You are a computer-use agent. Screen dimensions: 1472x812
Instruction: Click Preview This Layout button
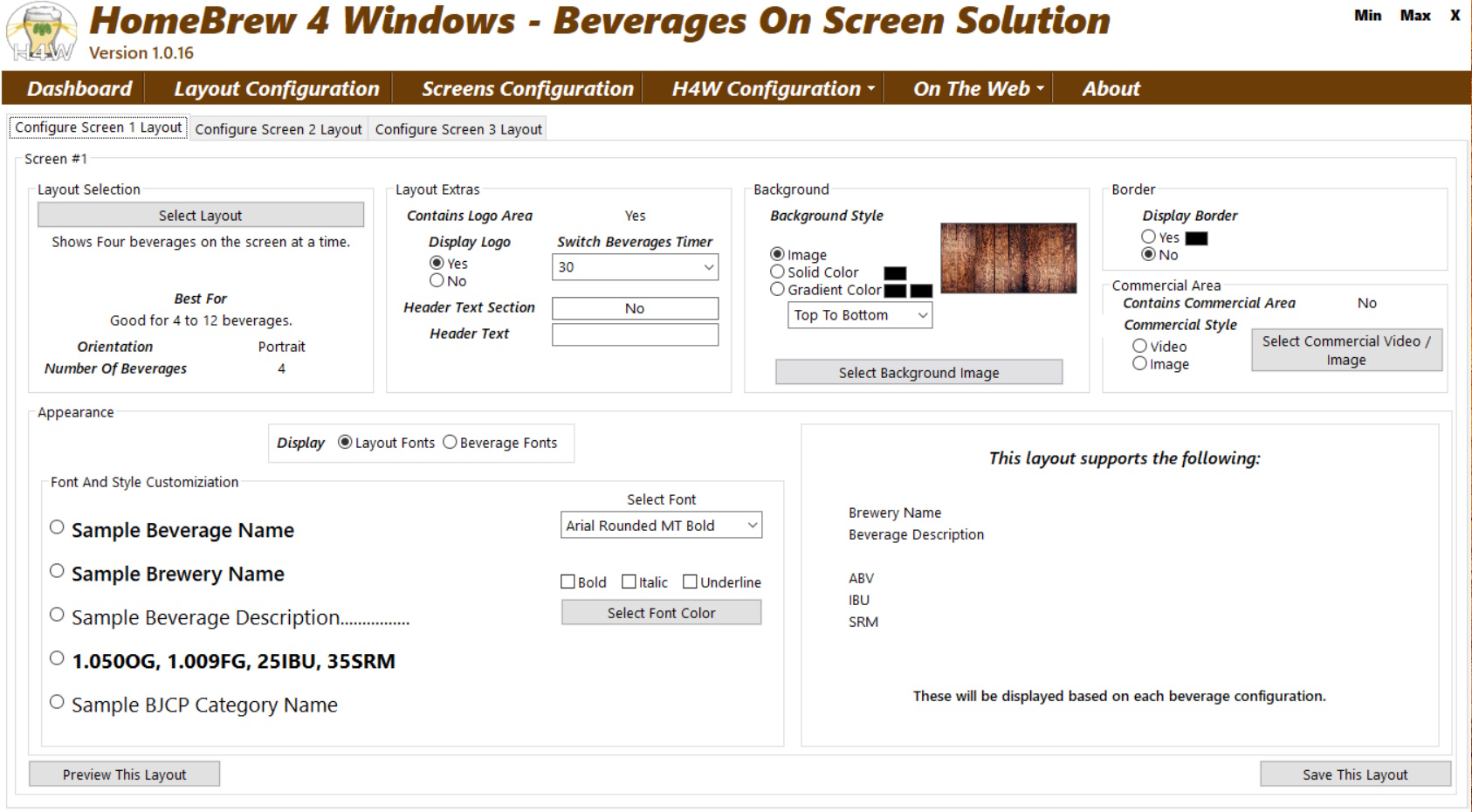click(x=124, y=774)
